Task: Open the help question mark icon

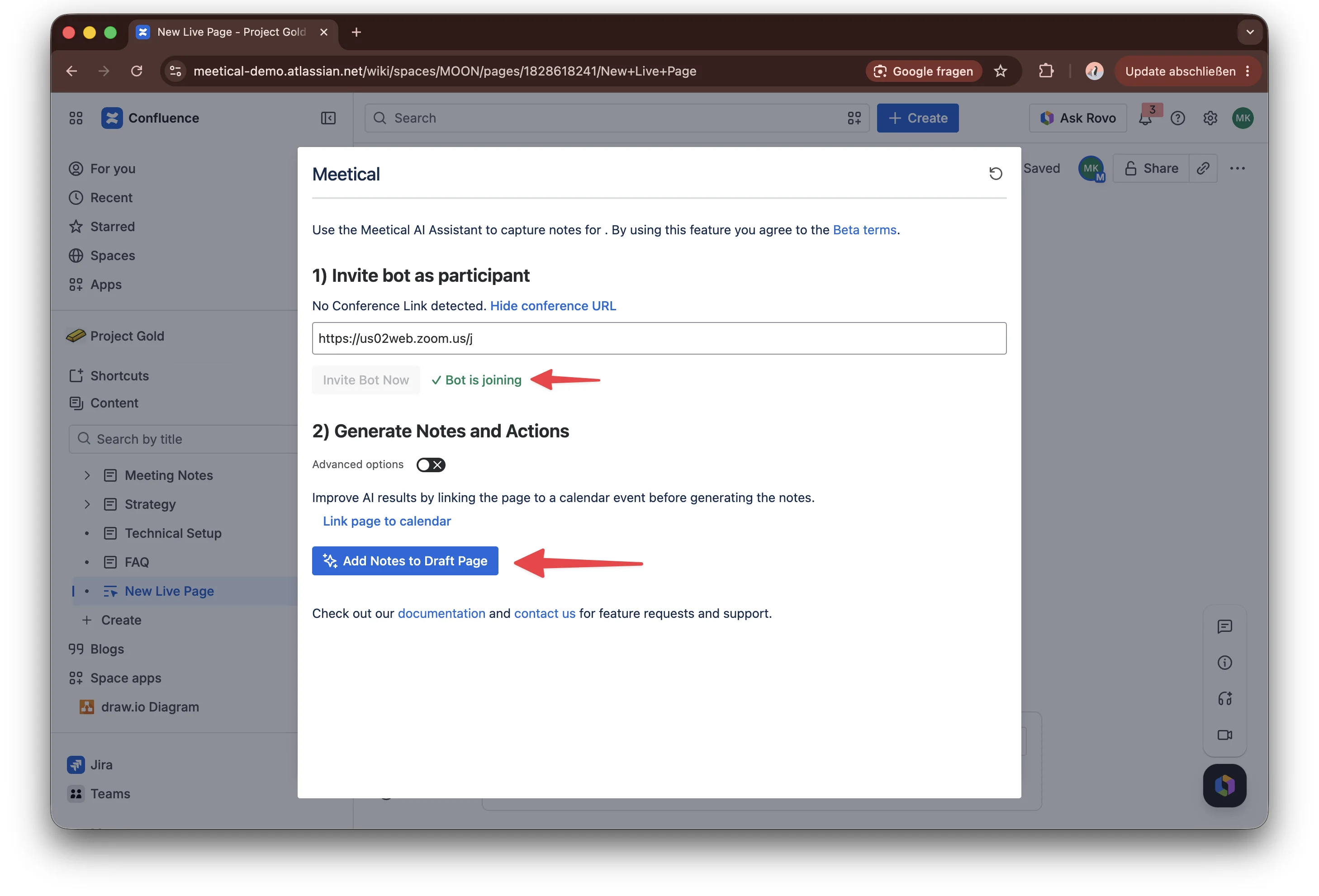Action: click(1178, 118)
